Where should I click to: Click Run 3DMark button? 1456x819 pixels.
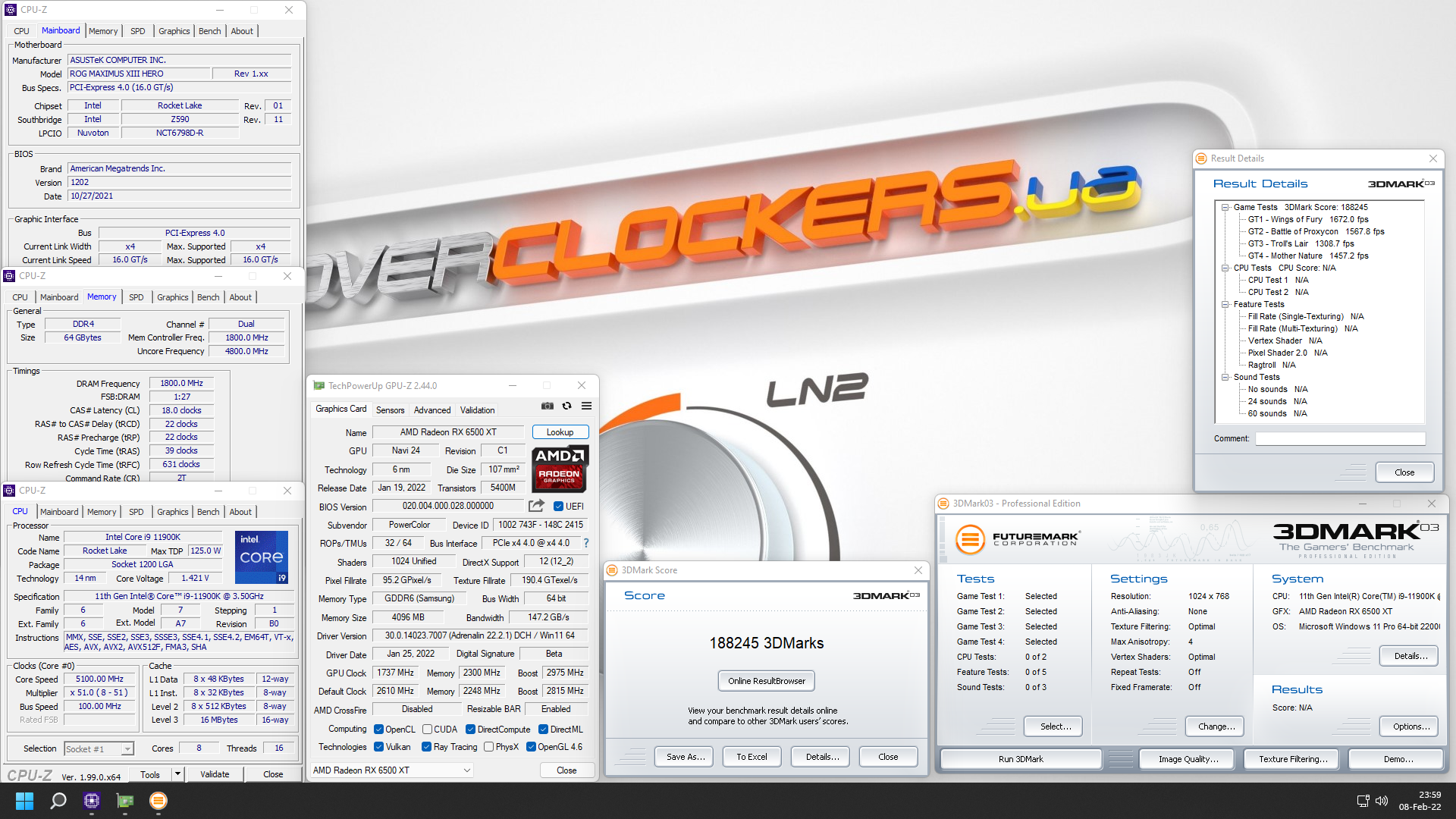pyautogui.click(x=1021, y=759)
